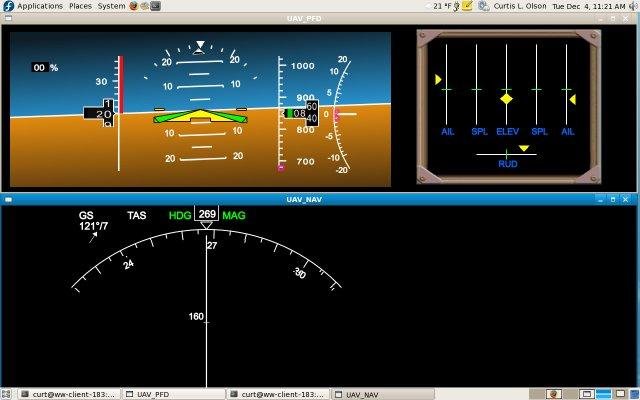Maximize the UAV_NAV window
Screen dimensions: 640x400
[x=613, y=200]
